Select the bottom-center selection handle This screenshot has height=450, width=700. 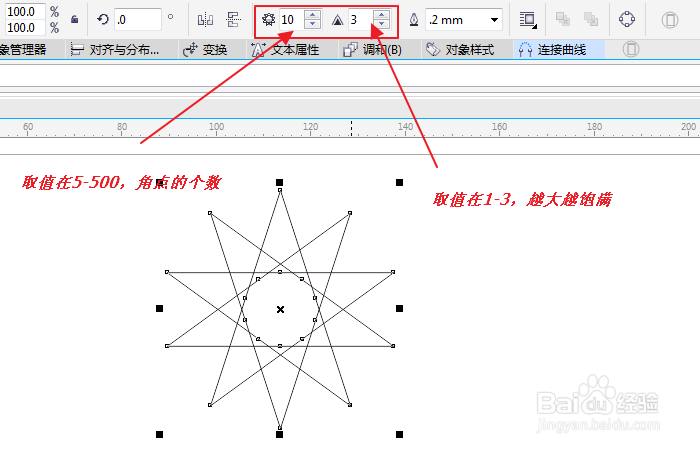[x=279, y=434]
